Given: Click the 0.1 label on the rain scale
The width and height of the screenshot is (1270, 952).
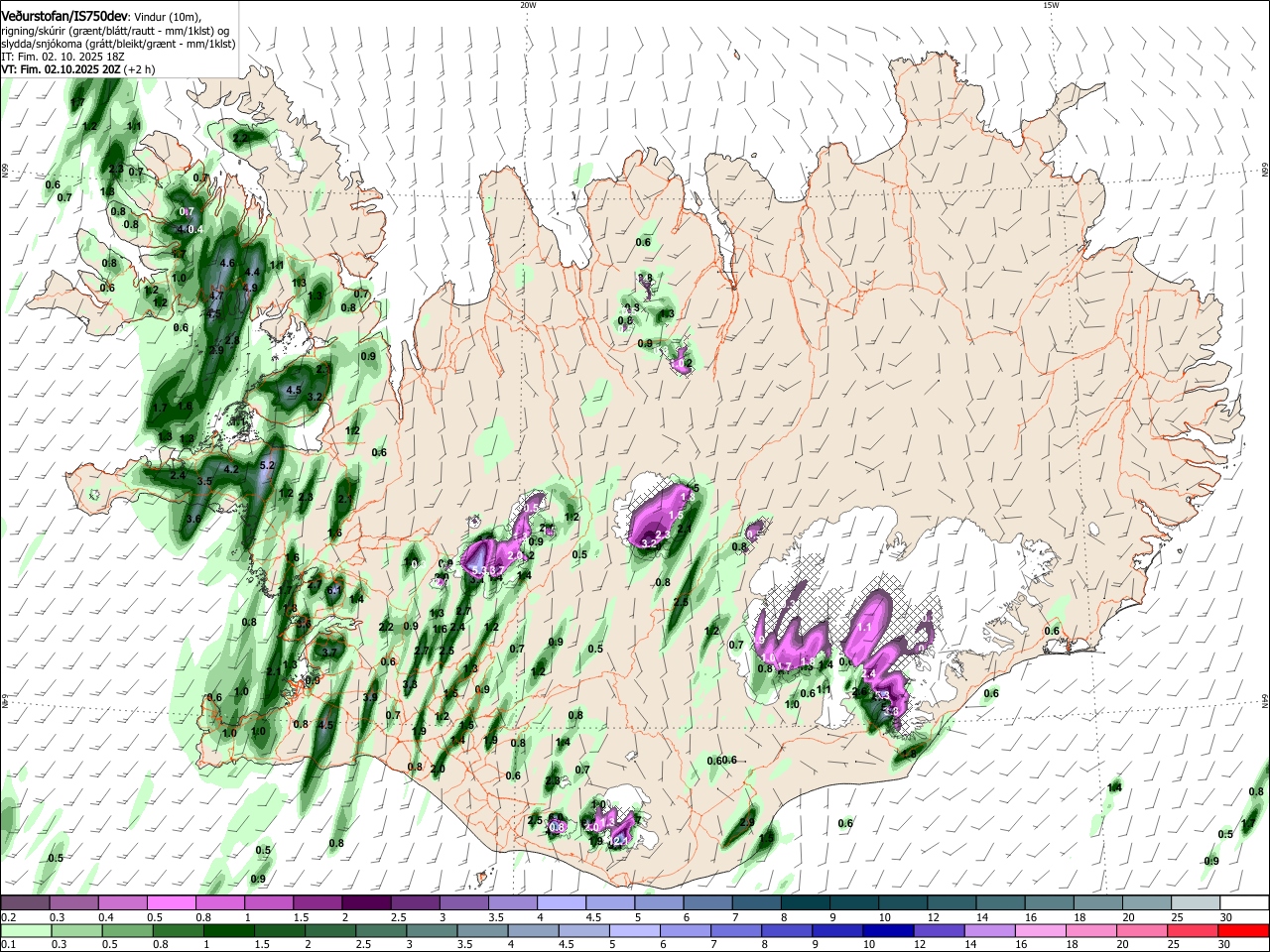Looking at the screenshot, I should tap(7, 944).
